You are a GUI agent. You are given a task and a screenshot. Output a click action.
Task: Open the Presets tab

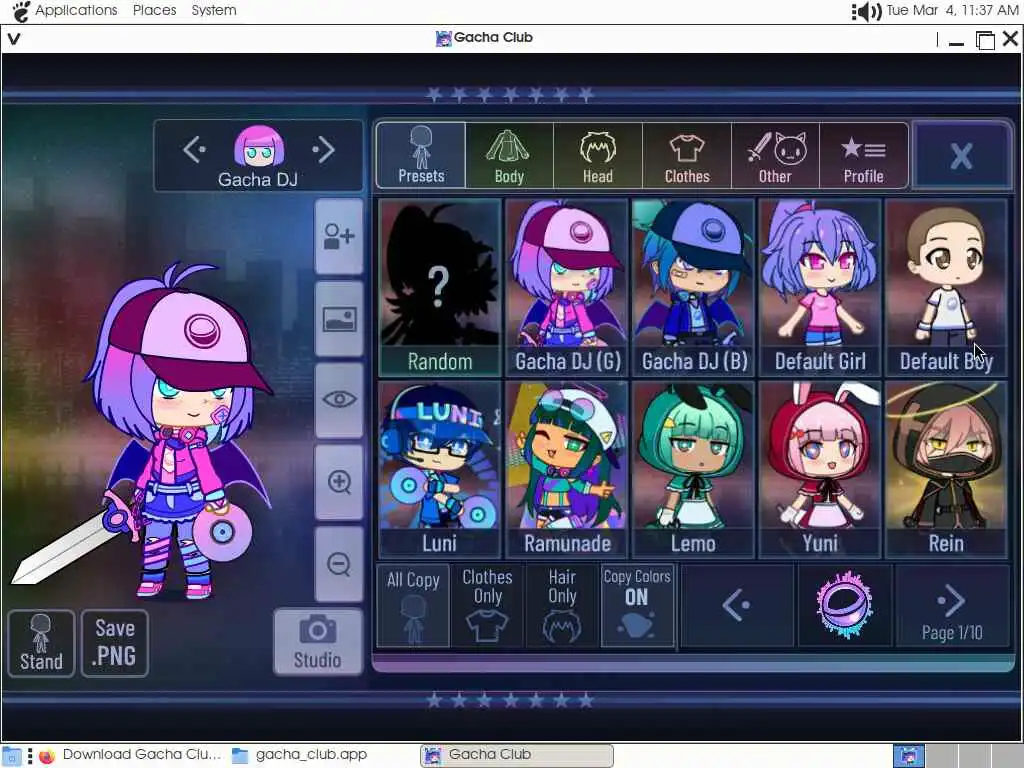pos(421,155)
